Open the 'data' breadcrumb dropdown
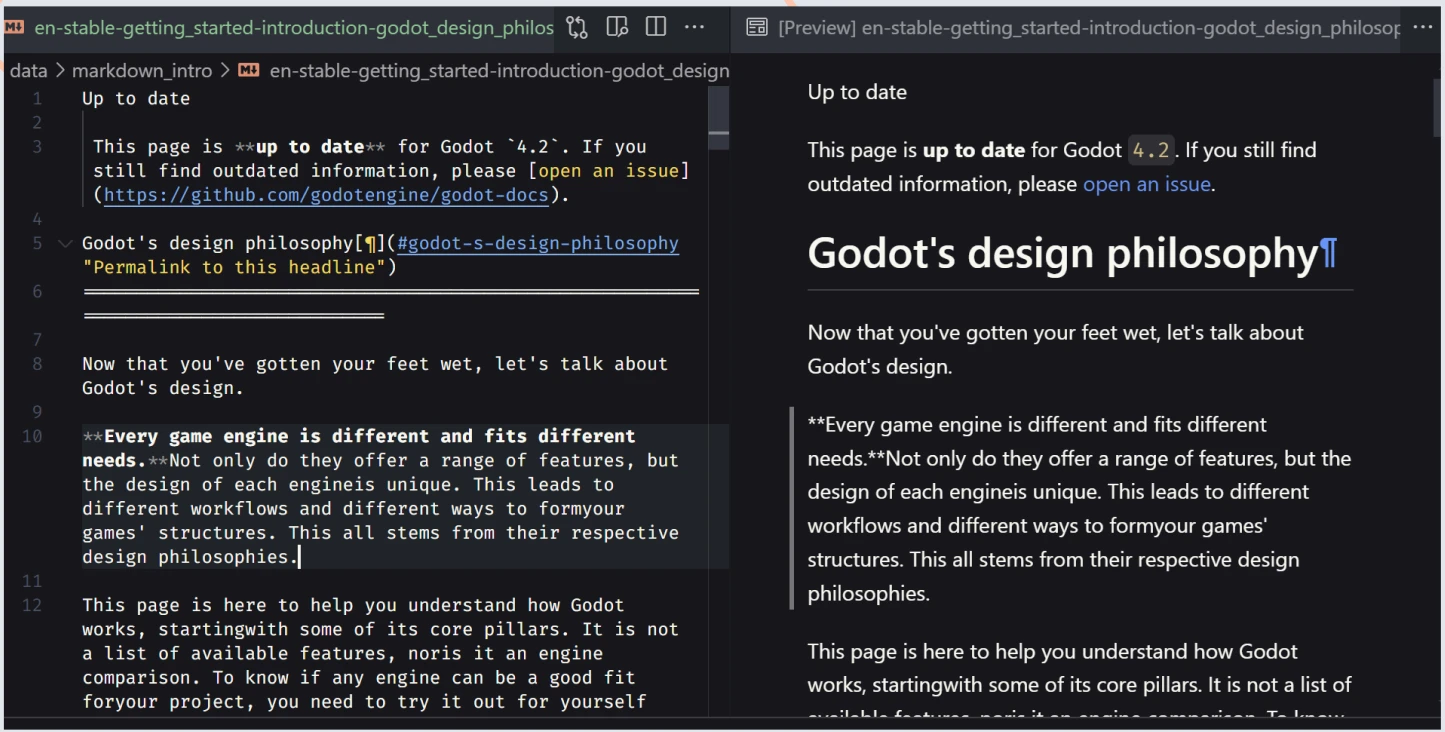This screenshot has width=1445, height=732. (x=28, y=70)
